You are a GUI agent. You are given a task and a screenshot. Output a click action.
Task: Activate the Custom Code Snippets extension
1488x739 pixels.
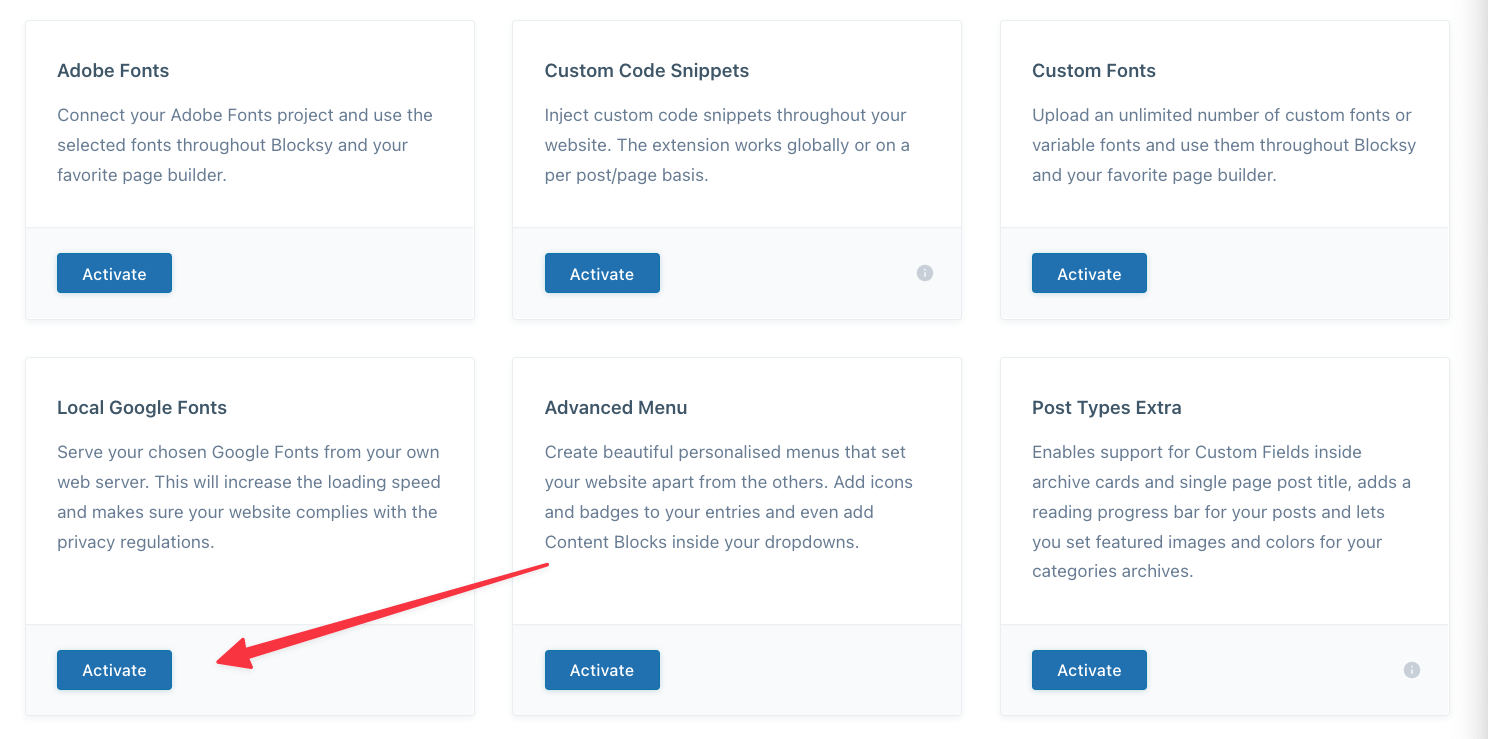pos(602,273)
